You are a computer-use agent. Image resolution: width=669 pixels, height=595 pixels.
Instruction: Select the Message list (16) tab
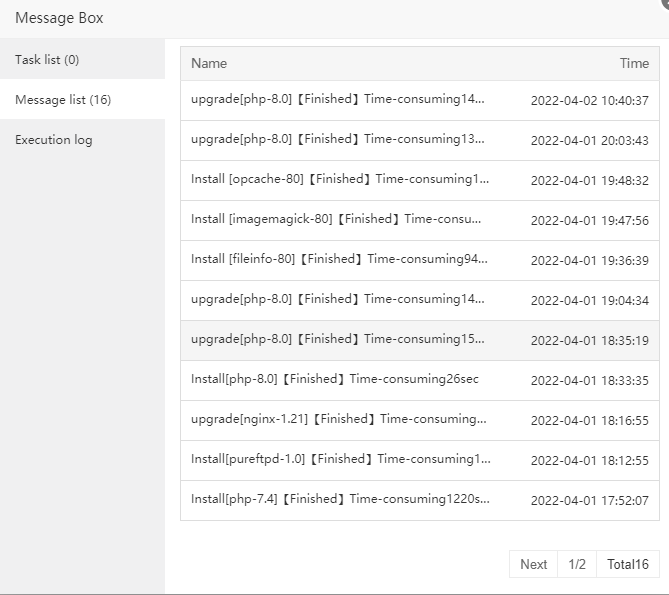click(62, 100)
